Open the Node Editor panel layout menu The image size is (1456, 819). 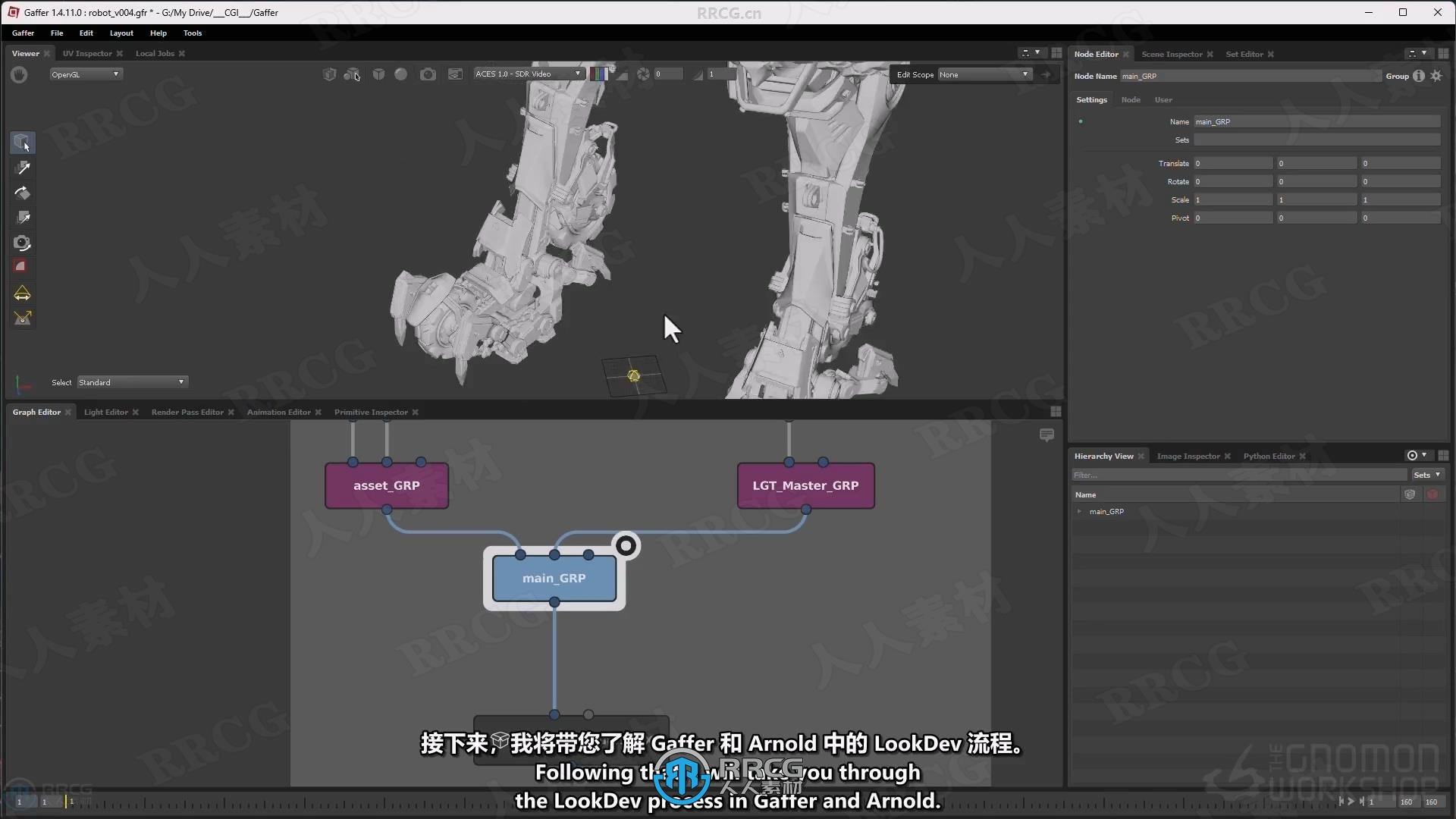click(1443, 54)
